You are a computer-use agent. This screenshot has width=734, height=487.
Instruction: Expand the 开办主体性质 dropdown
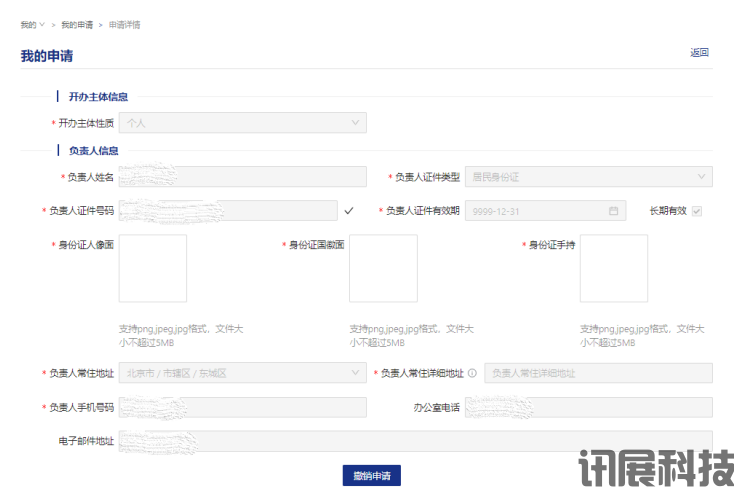(x=242, y=123)
